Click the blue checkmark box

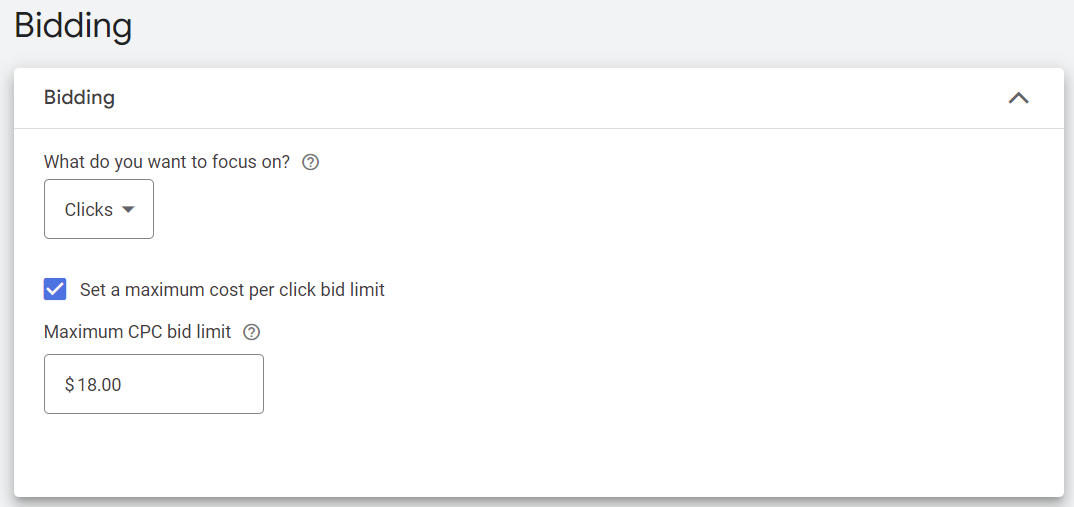click(56, 290)
